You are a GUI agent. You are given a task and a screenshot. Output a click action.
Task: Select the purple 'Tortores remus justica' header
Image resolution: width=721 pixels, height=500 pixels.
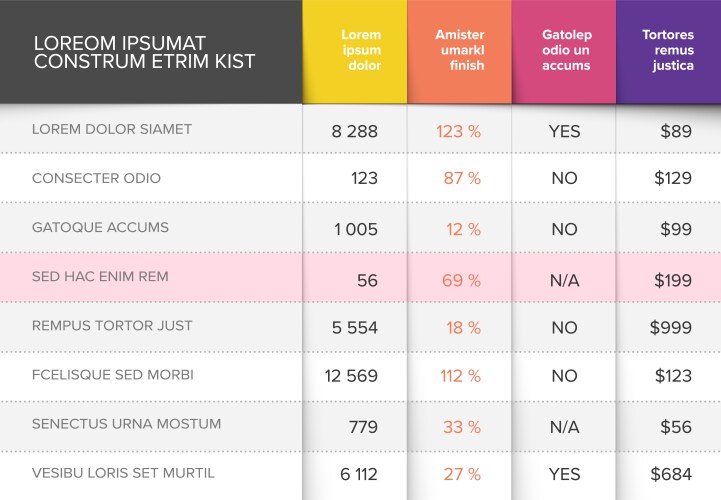tap(668, 50)
